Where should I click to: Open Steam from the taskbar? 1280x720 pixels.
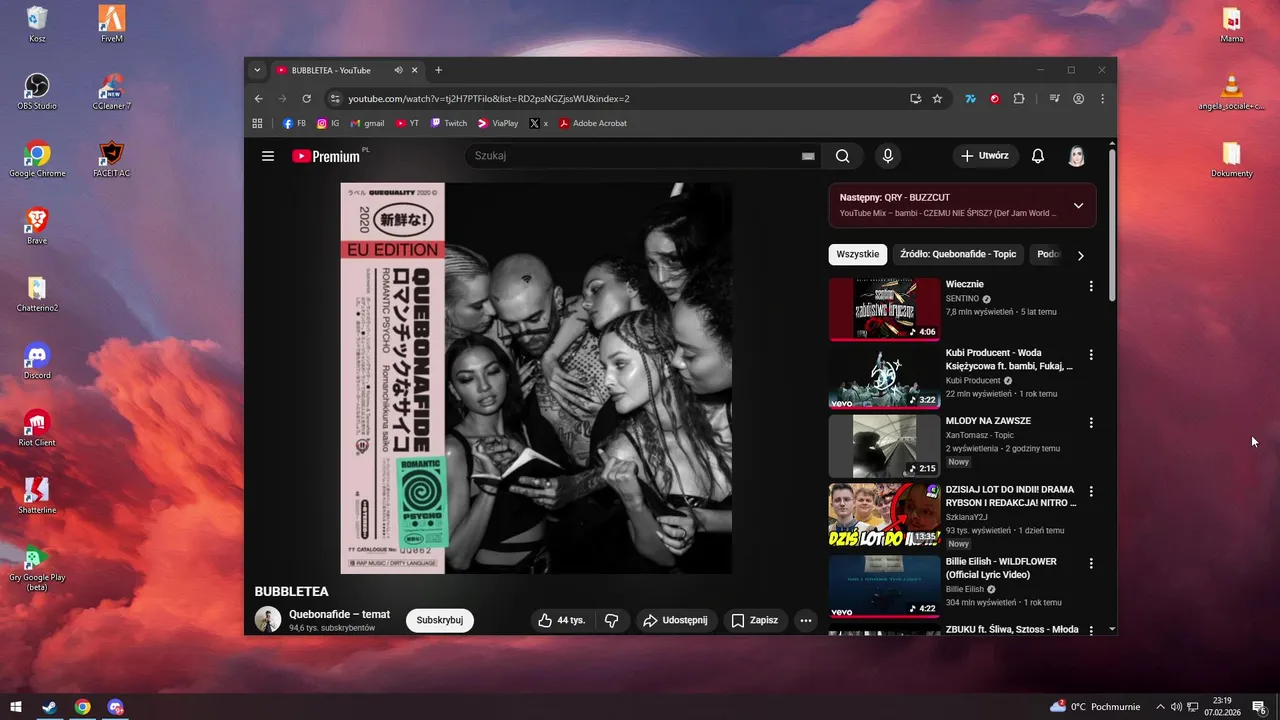click(x=49, y=707)
